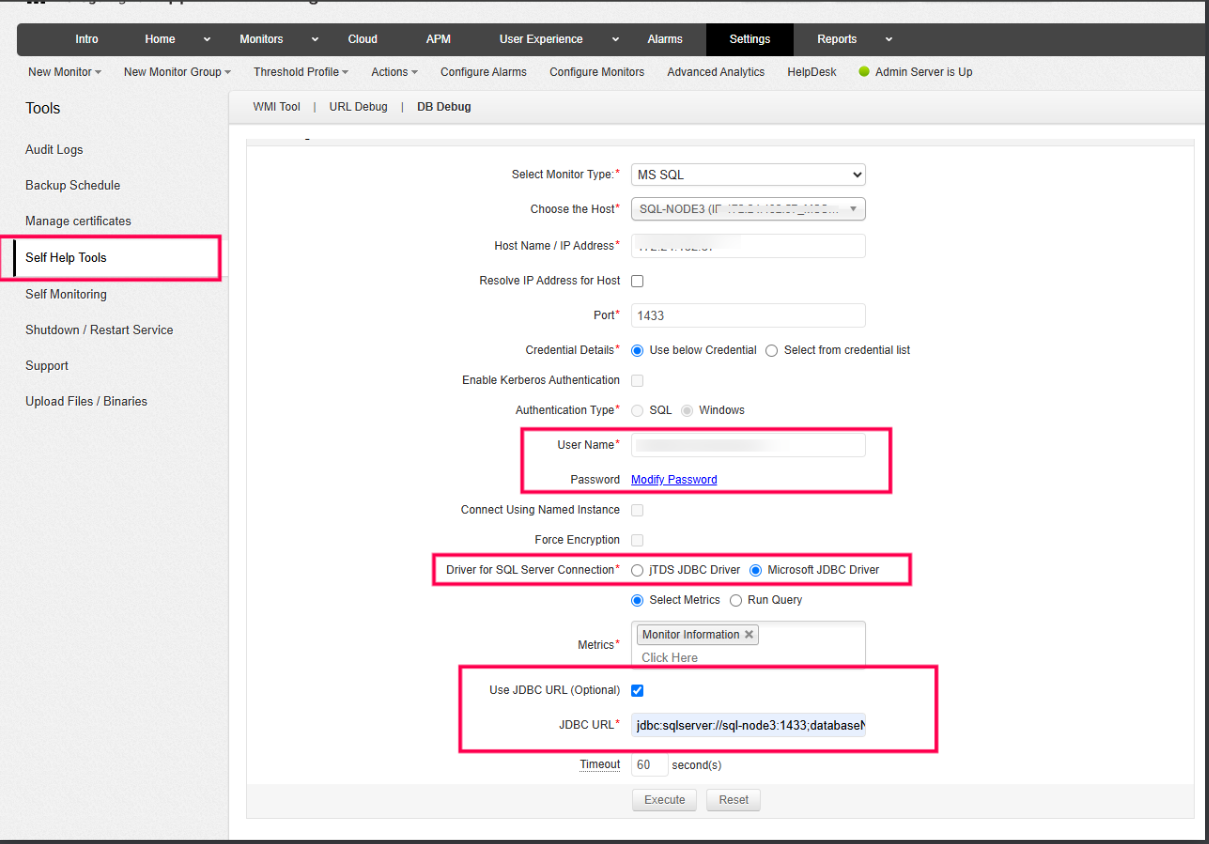Image resolution: width=1209 pixels, height=844 pixels.
Task: Open Support in sidebar
Action: (47, 366)
